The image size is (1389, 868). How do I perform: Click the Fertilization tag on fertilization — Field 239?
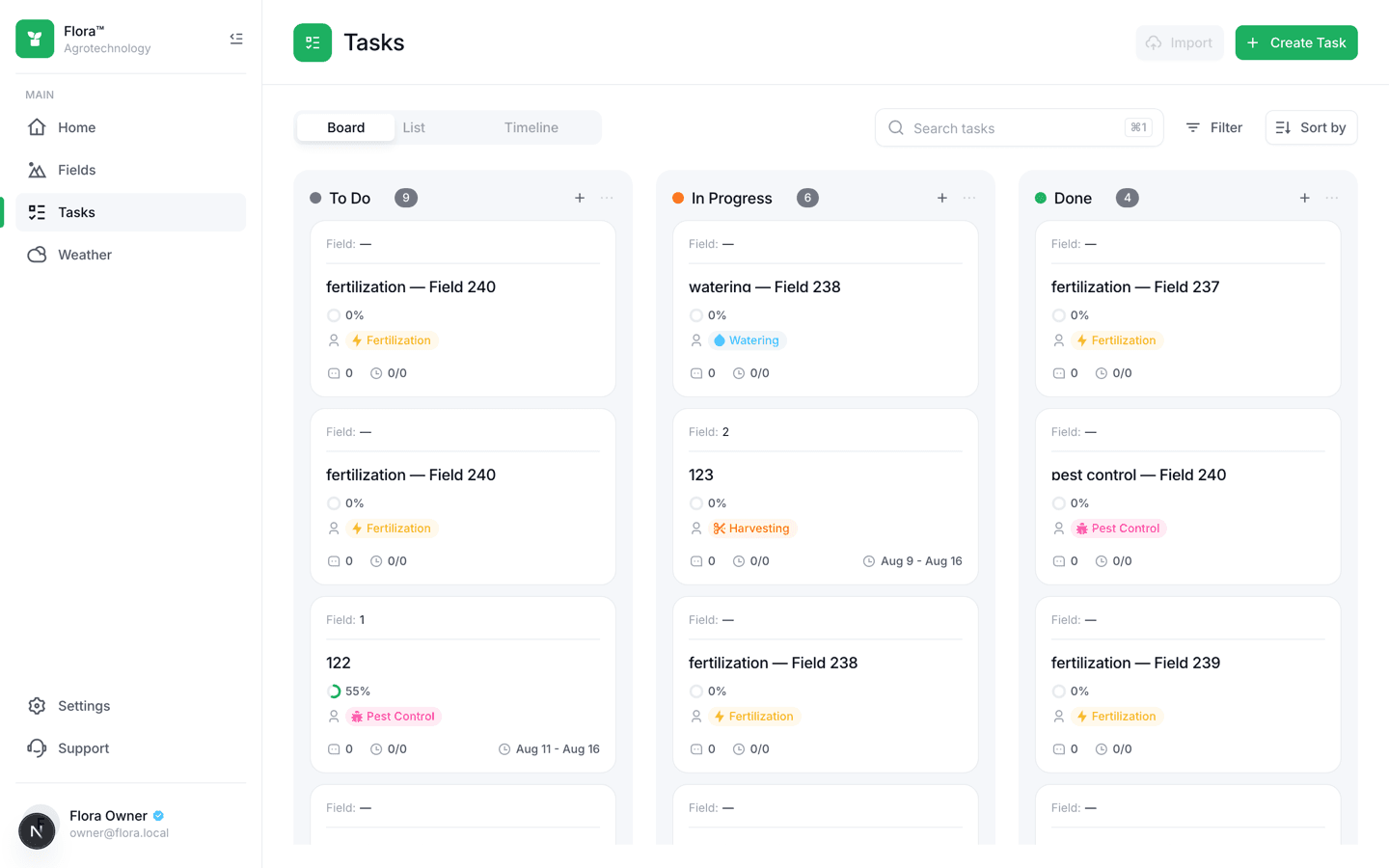point(1117,717)
